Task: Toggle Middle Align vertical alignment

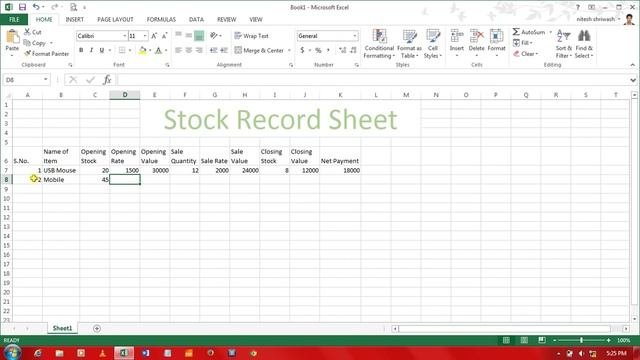Action: (x=189, y=36)
